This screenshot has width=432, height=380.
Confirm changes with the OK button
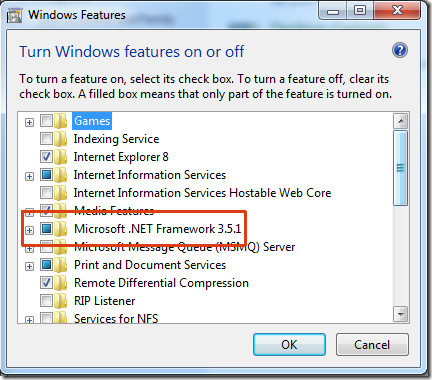coord(289,344)
